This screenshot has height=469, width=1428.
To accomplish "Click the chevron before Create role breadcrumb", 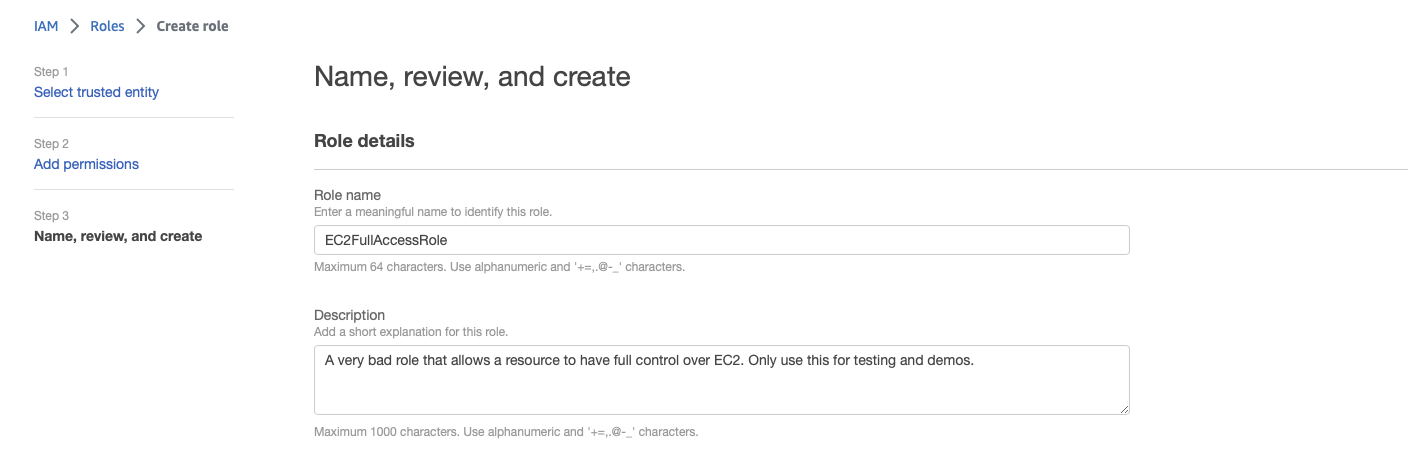I will [141, 27].
